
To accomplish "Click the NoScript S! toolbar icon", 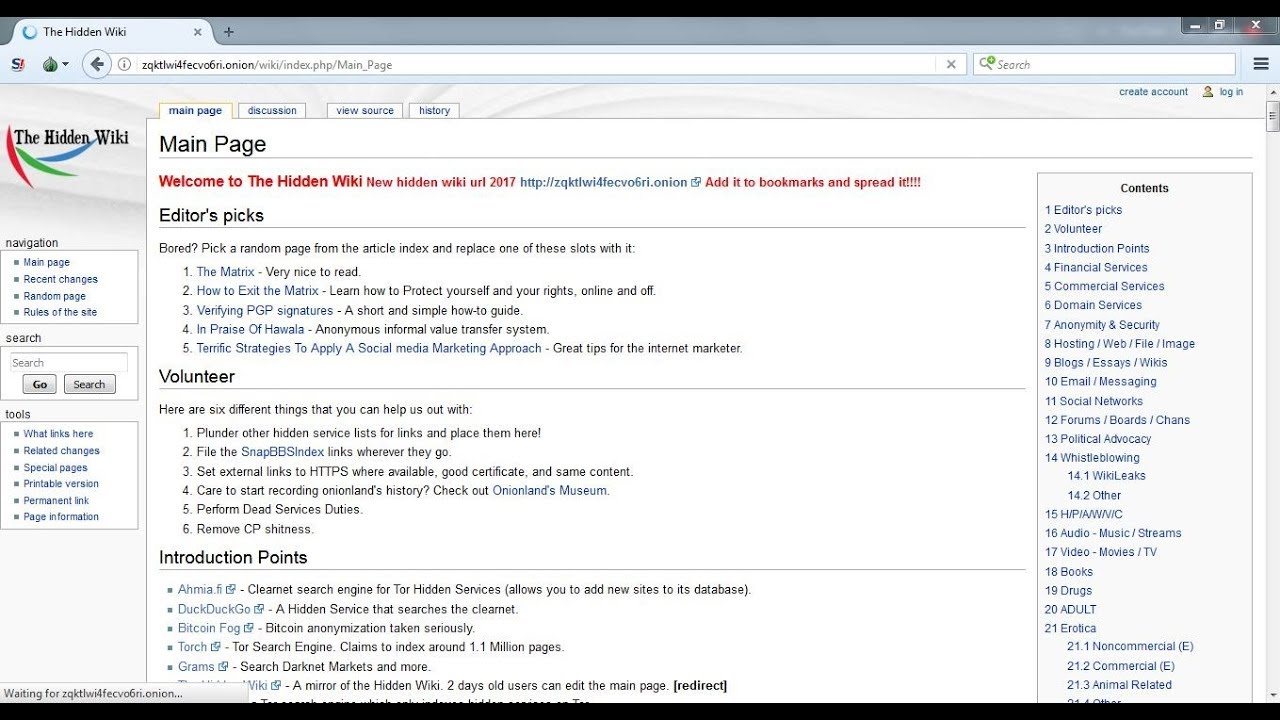I will pyautogui.click(x=18, y=64).
